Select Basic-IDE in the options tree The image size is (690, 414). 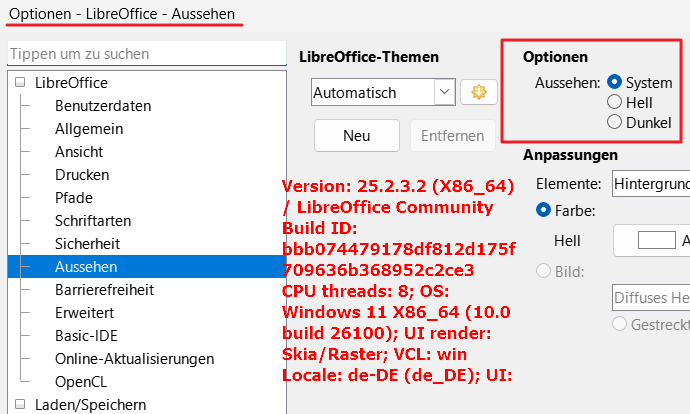(x=86, y=335)
